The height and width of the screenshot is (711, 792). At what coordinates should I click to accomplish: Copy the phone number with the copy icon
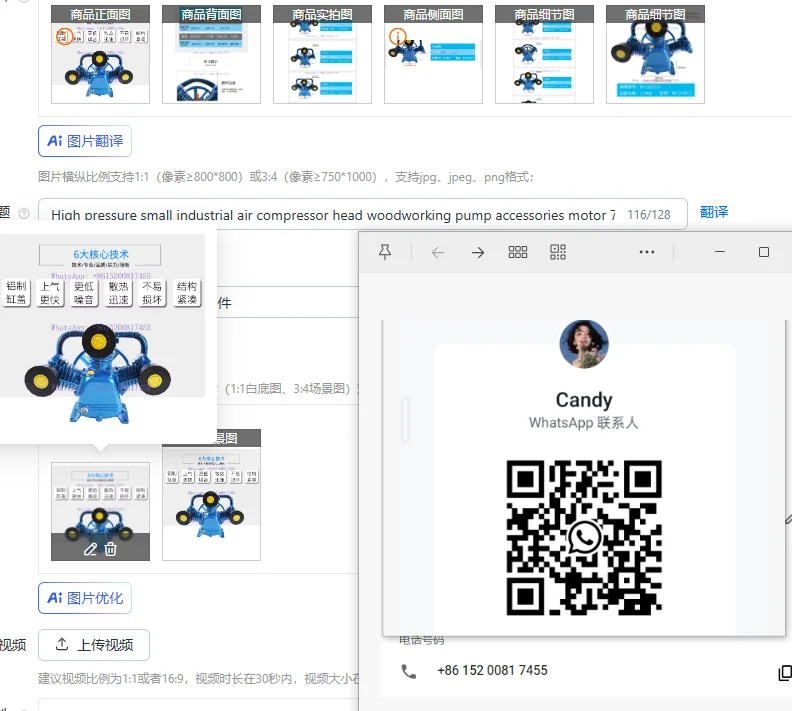[x=785, y=672]
